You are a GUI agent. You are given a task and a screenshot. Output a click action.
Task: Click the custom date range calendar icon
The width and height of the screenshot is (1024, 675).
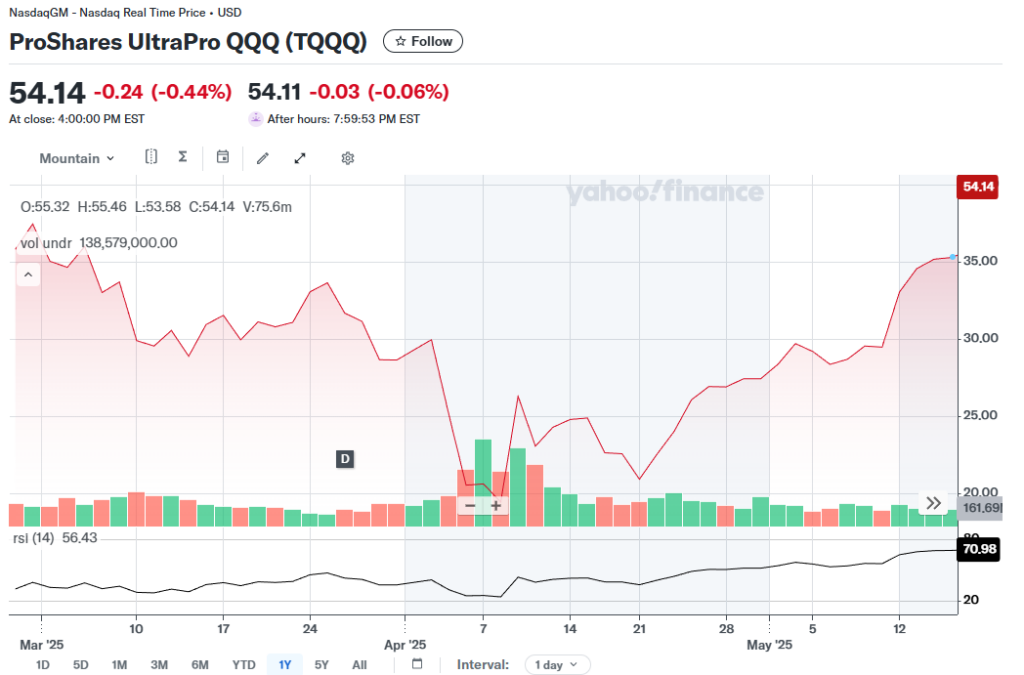[x=417, y=664]
